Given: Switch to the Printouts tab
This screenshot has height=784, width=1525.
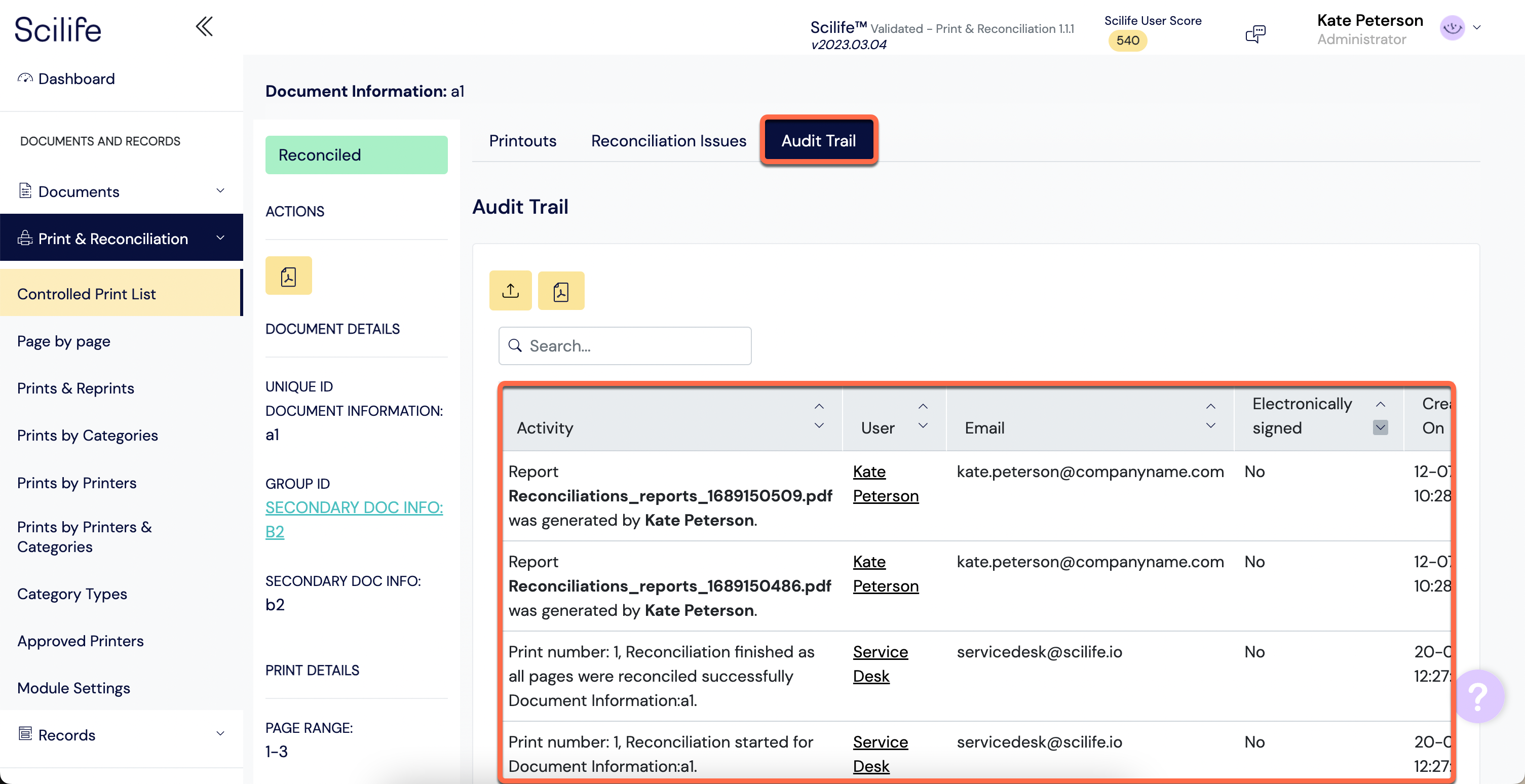Looking at the screenshot, I should pyautogui.click(x=522, y=140).
